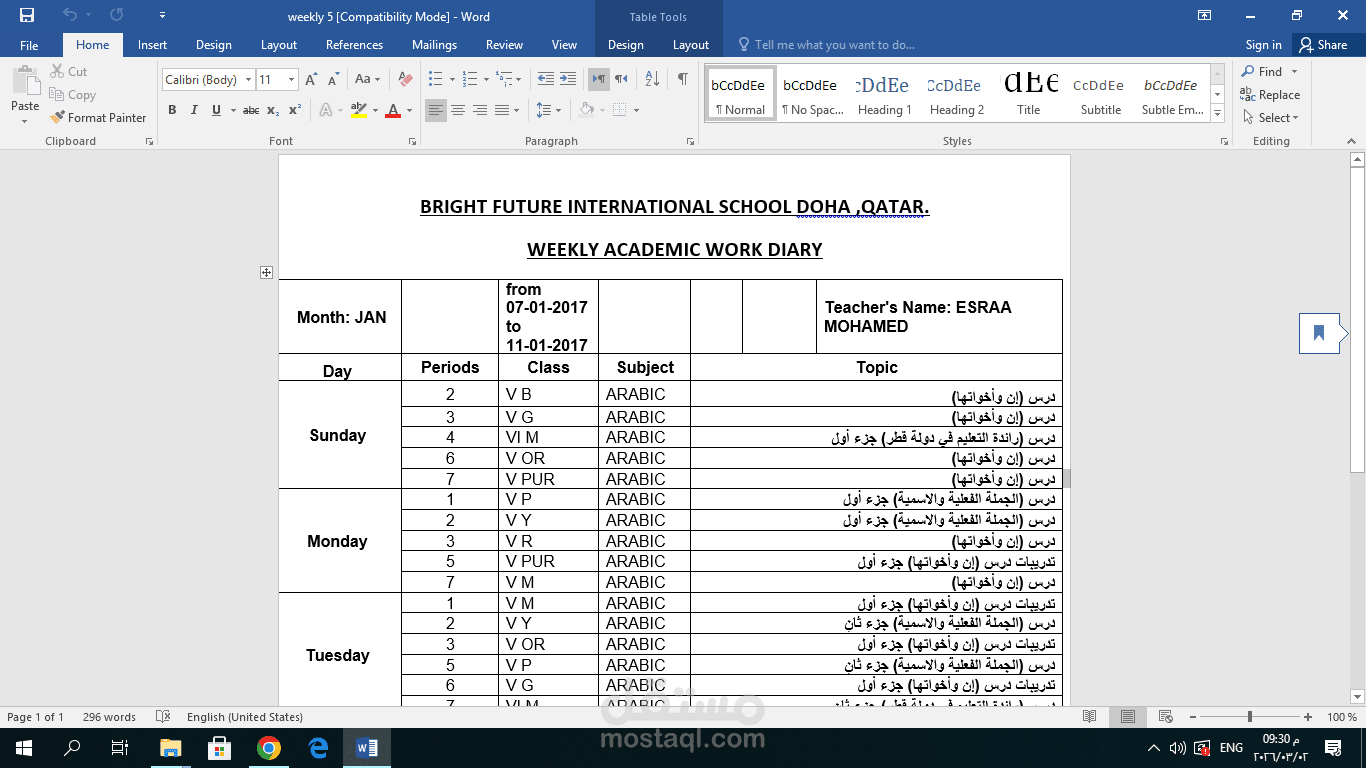Toggle Print Layout view in status bar

click(x=1127, y=717)
